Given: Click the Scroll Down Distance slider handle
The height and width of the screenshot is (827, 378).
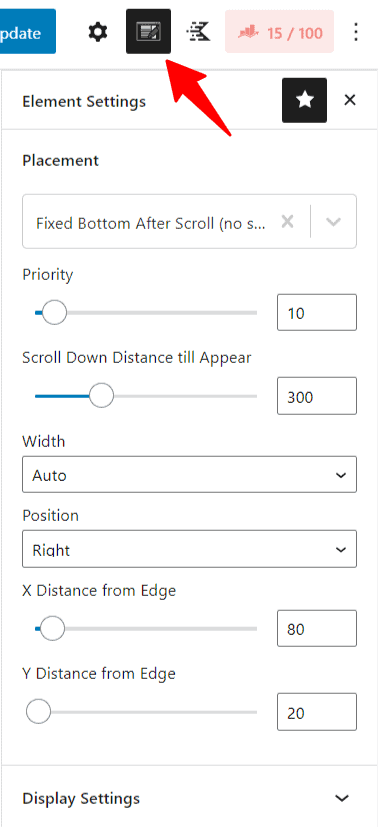Looking at the screenshot, I should (x=101, y=396).
